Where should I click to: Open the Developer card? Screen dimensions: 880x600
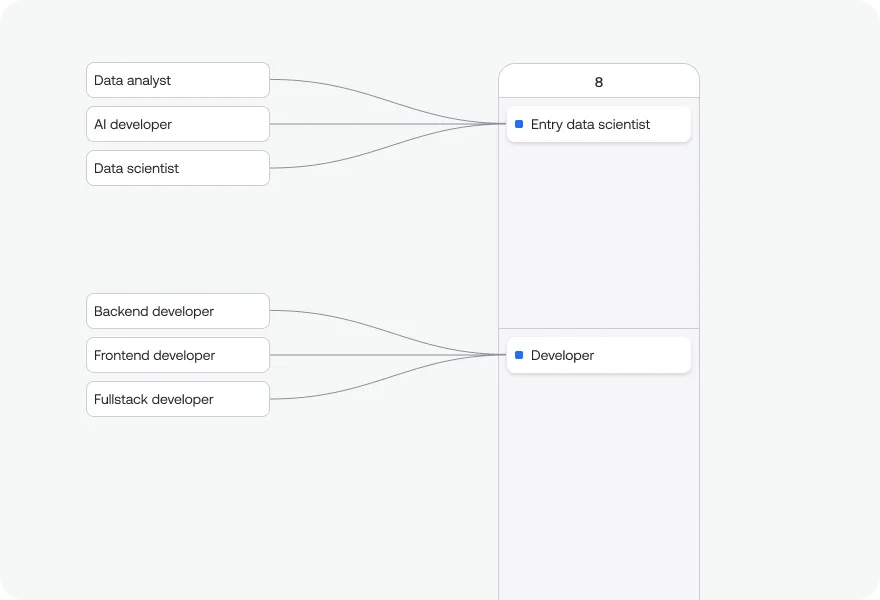point(599,355)
